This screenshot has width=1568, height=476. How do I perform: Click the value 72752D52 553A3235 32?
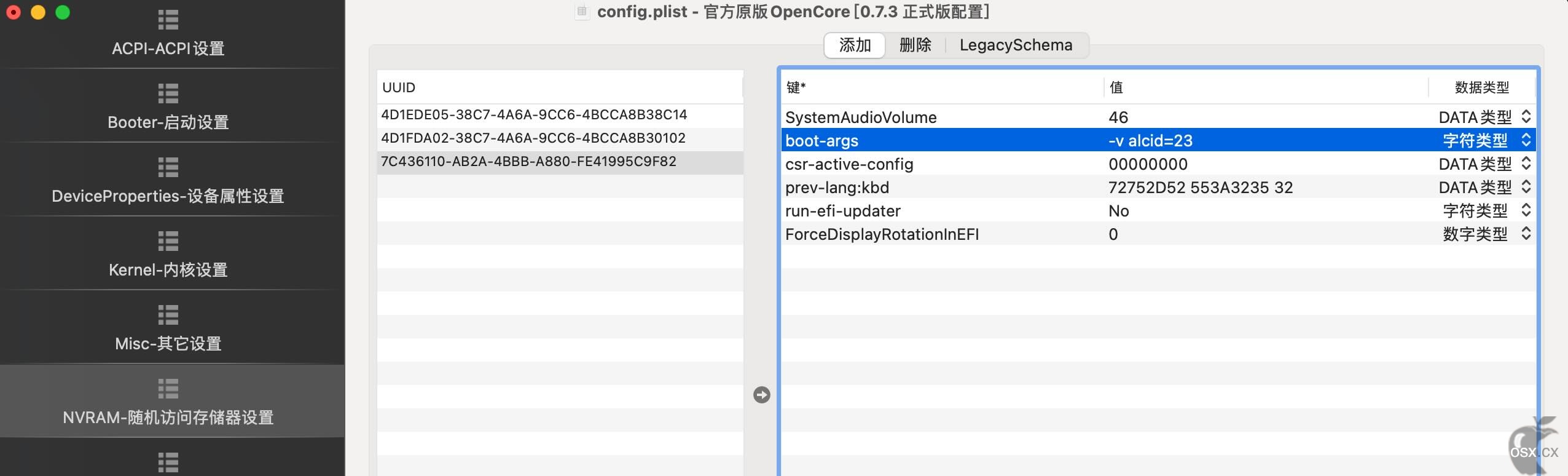click(1201, 187)
